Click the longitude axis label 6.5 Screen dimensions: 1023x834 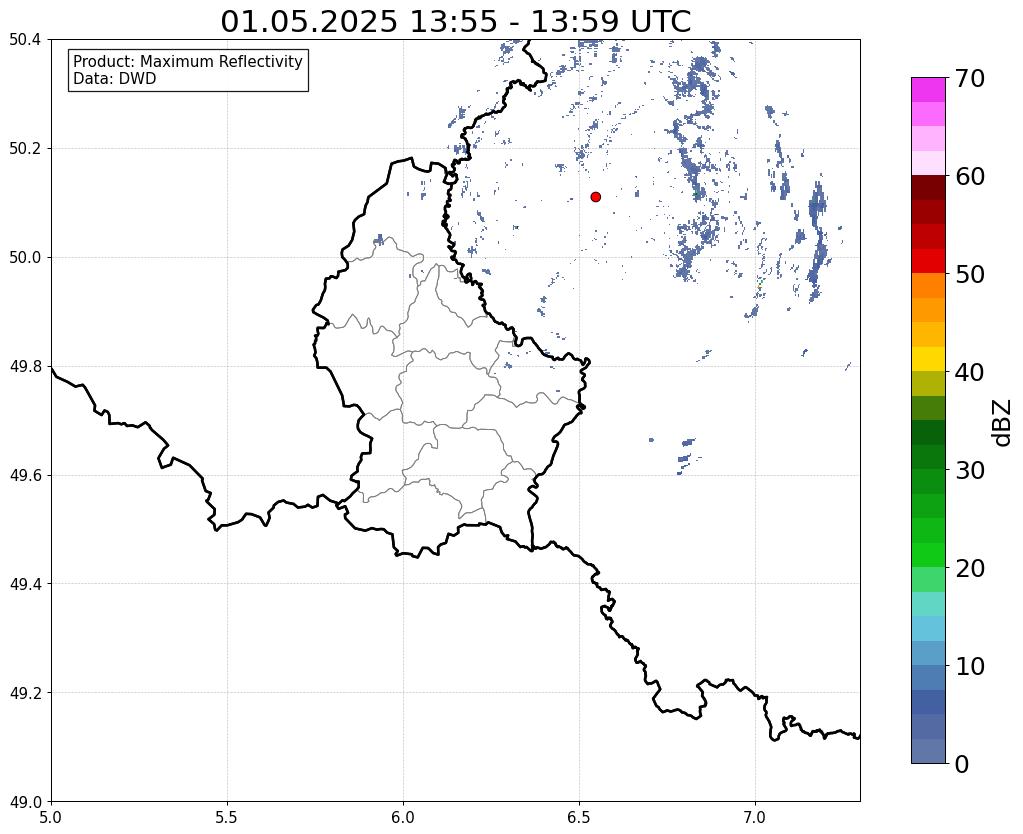pyautogui.click(x=579, y=817)
